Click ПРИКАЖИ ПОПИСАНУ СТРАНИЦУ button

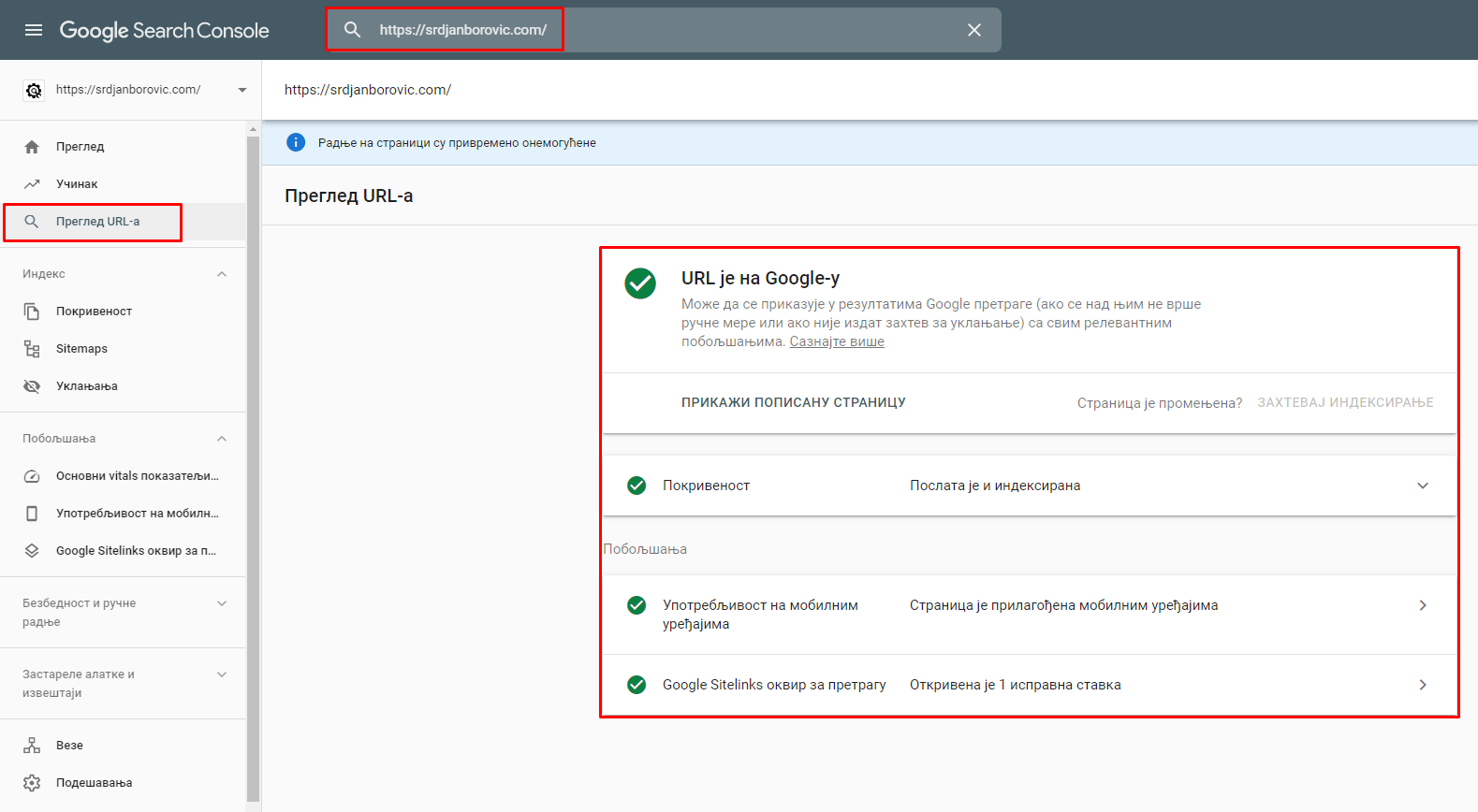coord(794,402)
